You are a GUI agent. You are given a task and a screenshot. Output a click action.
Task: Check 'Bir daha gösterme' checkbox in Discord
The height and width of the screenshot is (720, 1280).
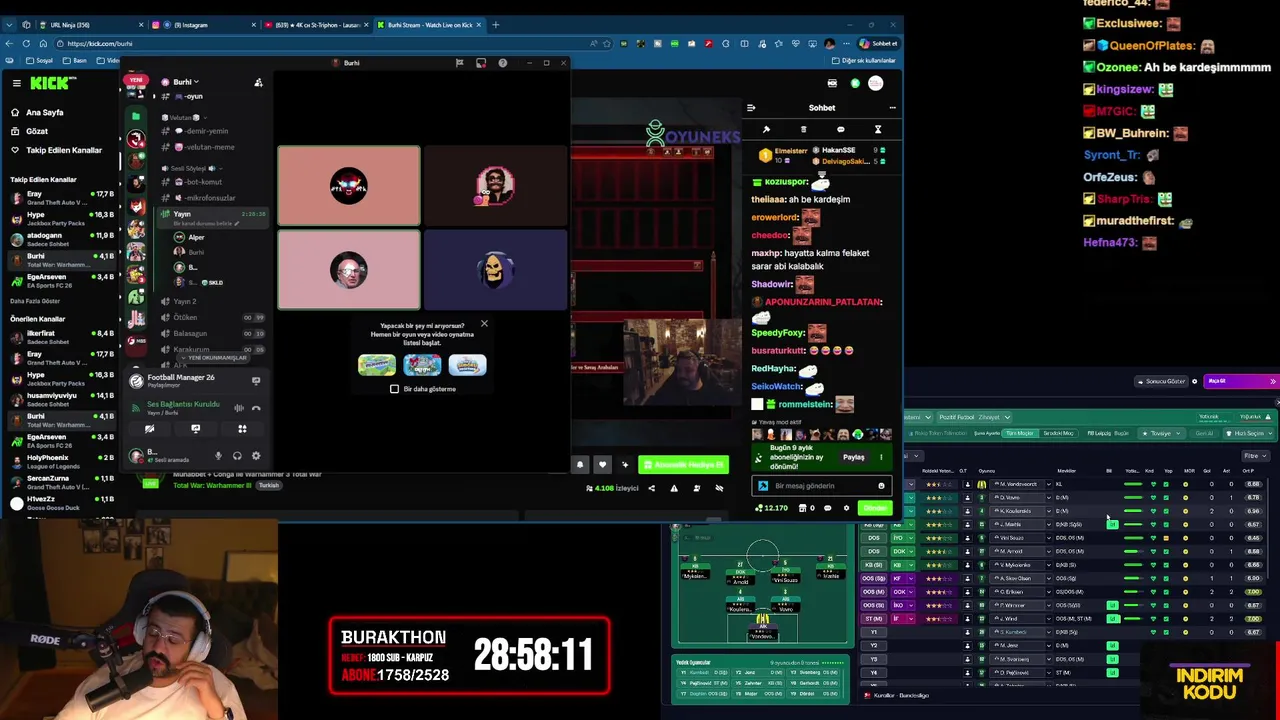(x=394, y=389)
